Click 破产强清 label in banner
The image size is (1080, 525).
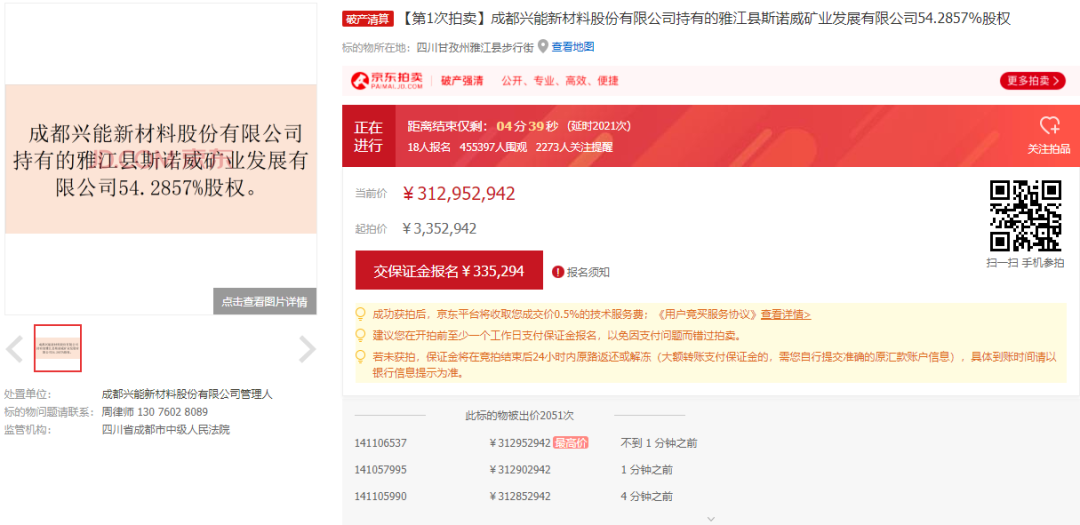462,81
